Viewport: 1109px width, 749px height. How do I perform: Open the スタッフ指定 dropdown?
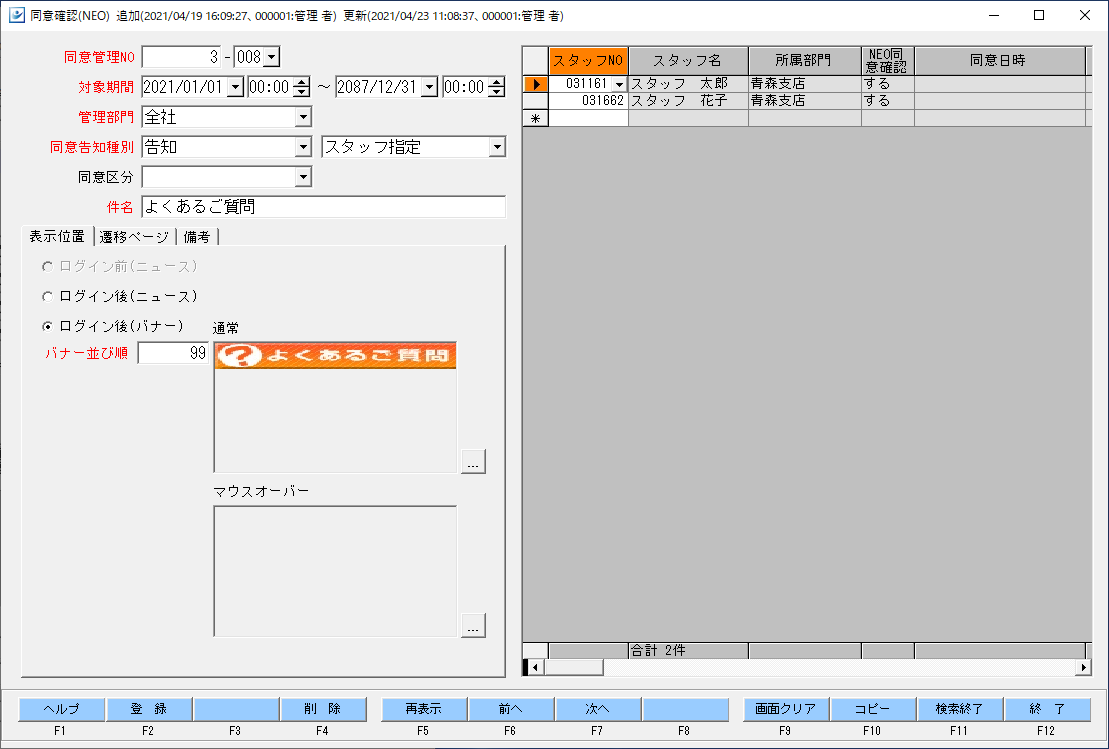pos(496,148)
